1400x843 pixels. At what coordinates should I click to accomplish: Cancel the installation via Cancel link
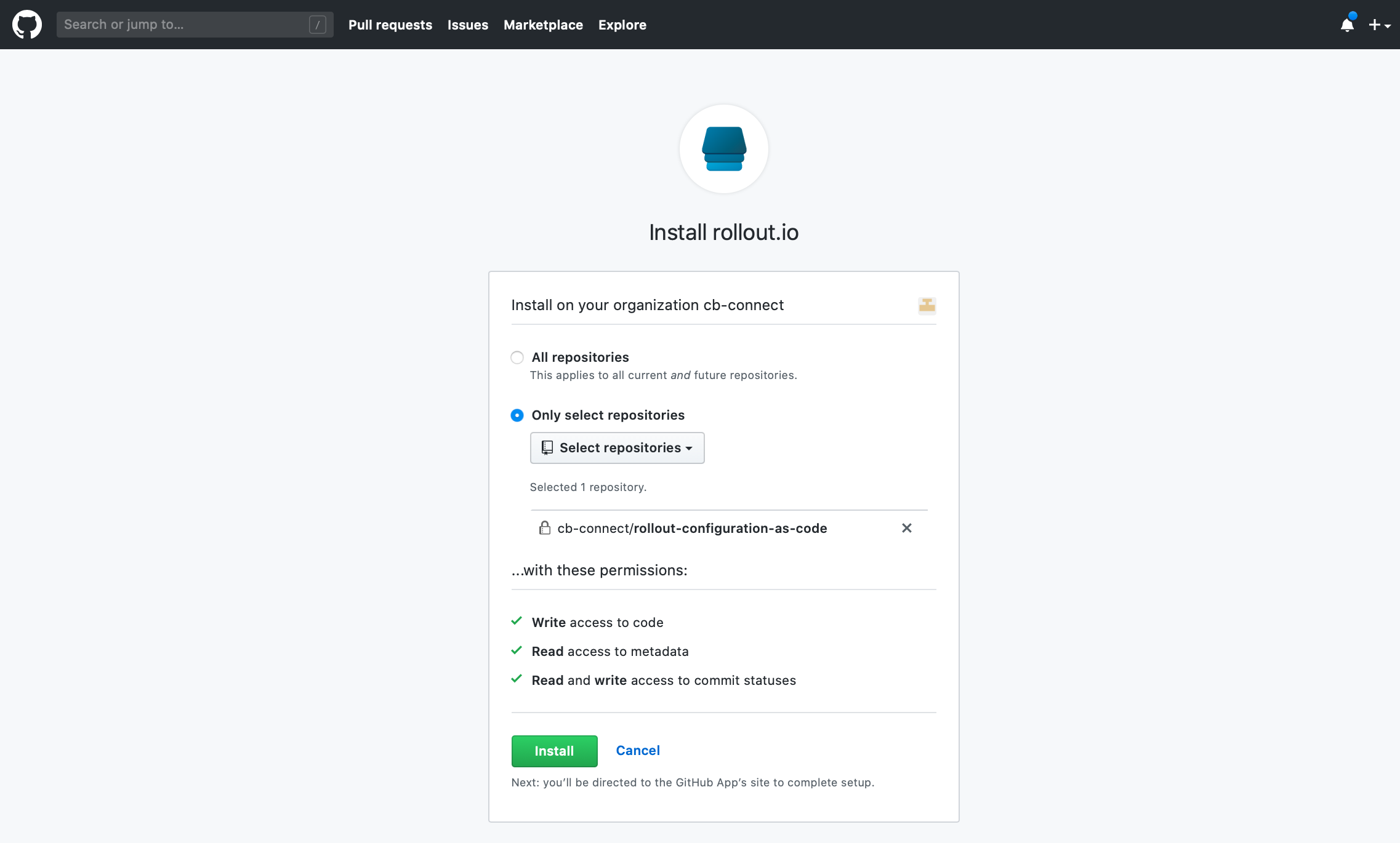638,750
